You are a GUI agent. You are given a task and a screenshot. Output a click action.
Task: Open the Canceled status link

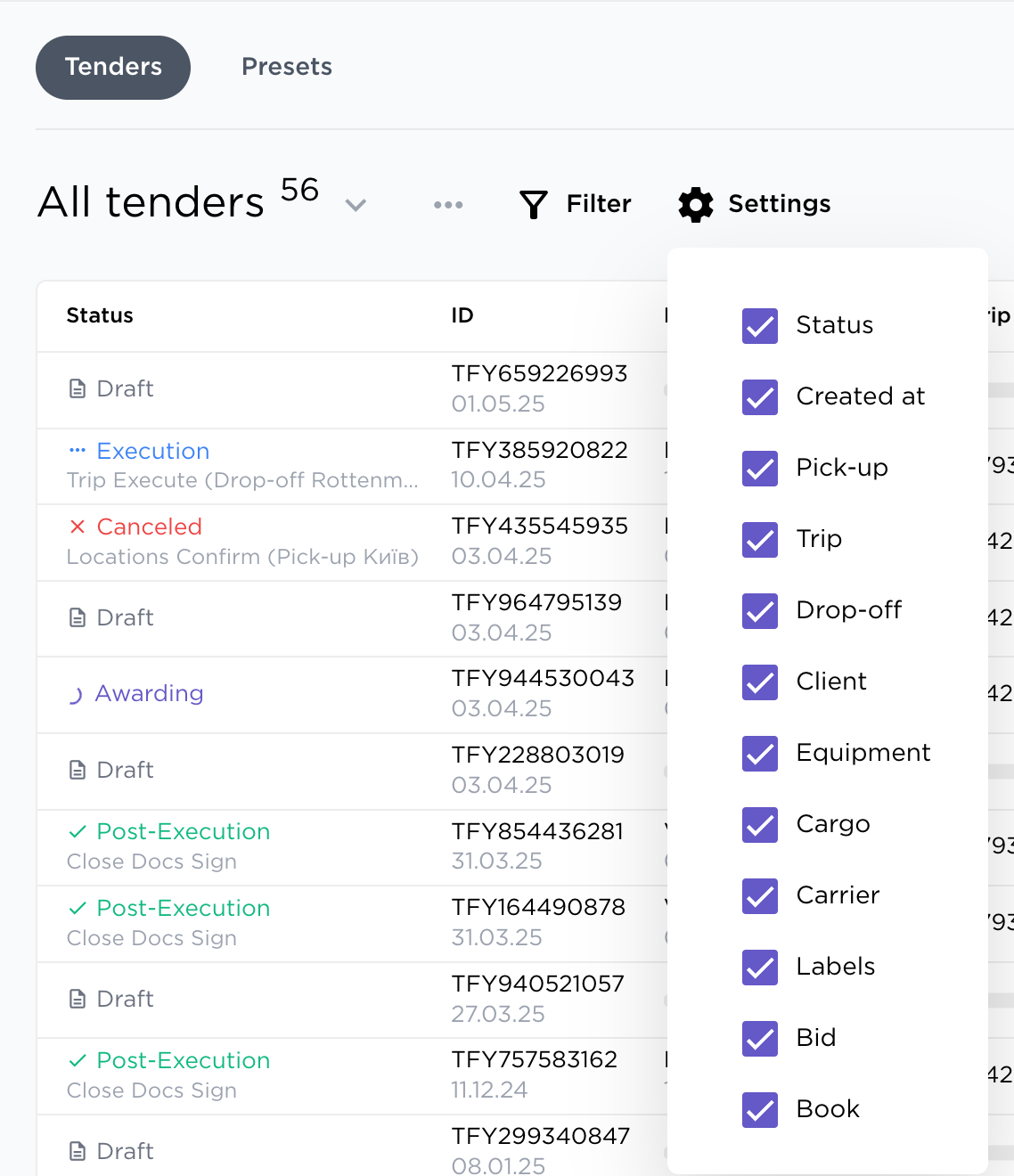150,527
